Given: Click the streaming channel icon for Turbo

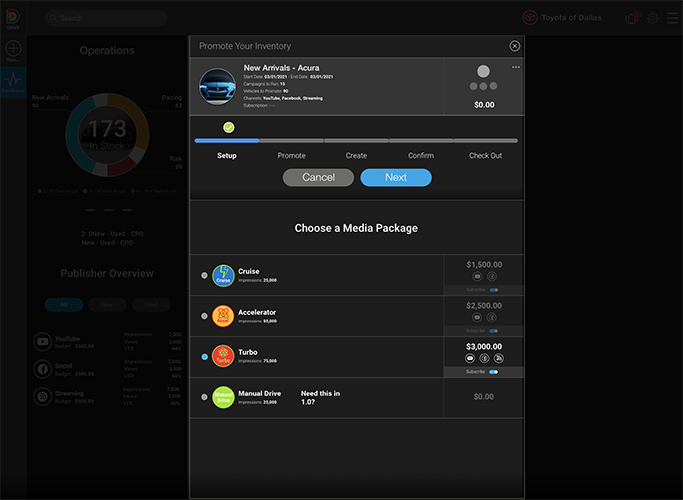Looking at the screenshot, I should 499,357.
